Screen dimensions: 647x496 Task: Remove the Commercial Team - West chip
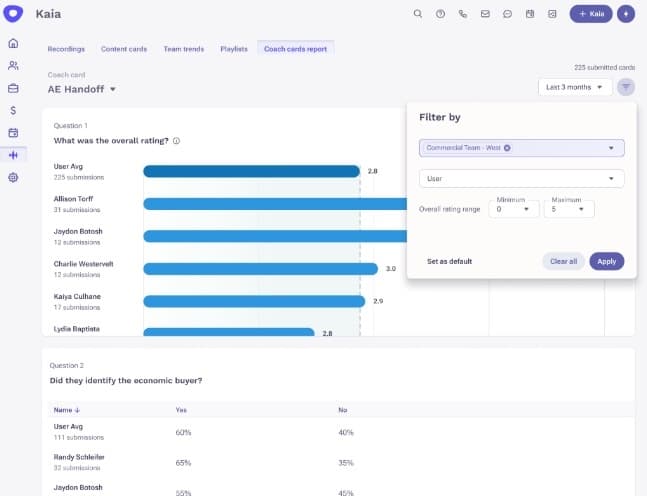[x=507, y=148]
